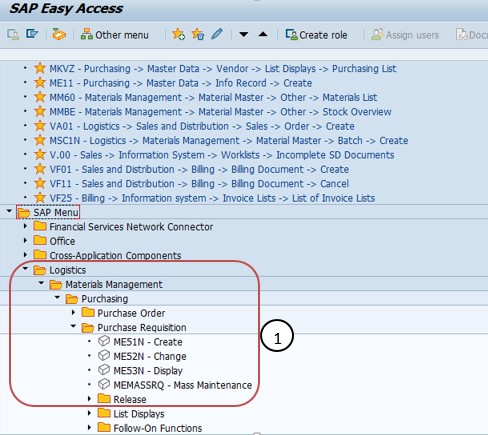This screenshot has height=435, width=488.
Task: Open MMBE Stock Overview favorite
Action: [220, 112]
